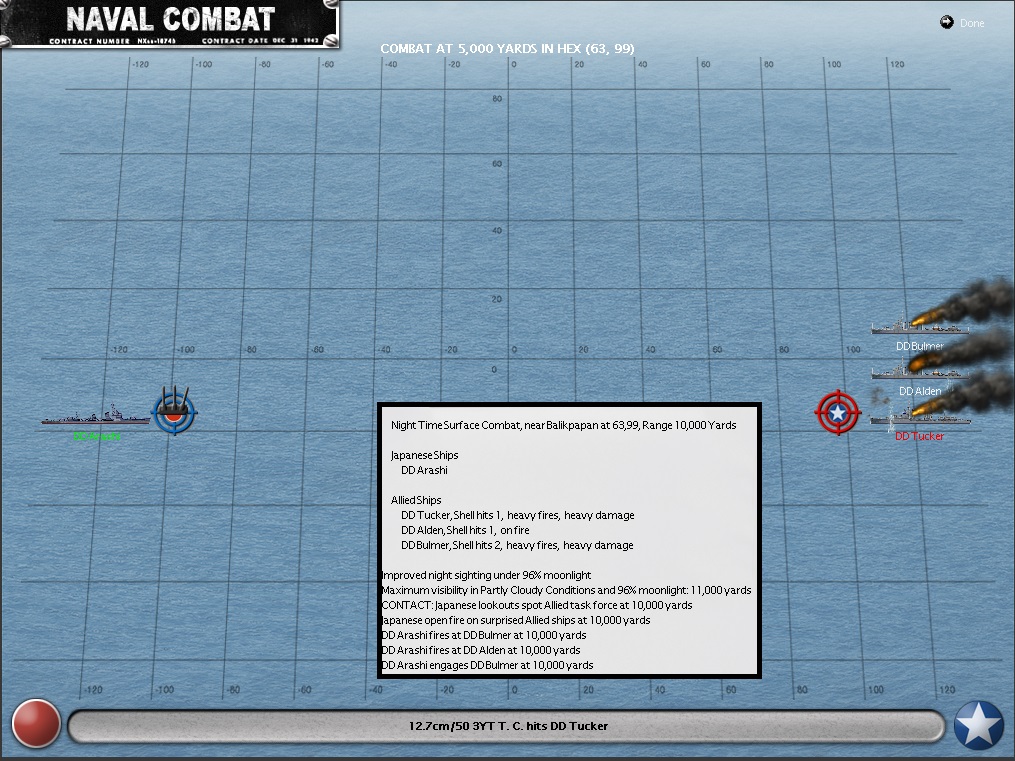Viewport: 1015px width, 761px height.
Task: Click the red DD Tucker label
Action: pos(919,436)
